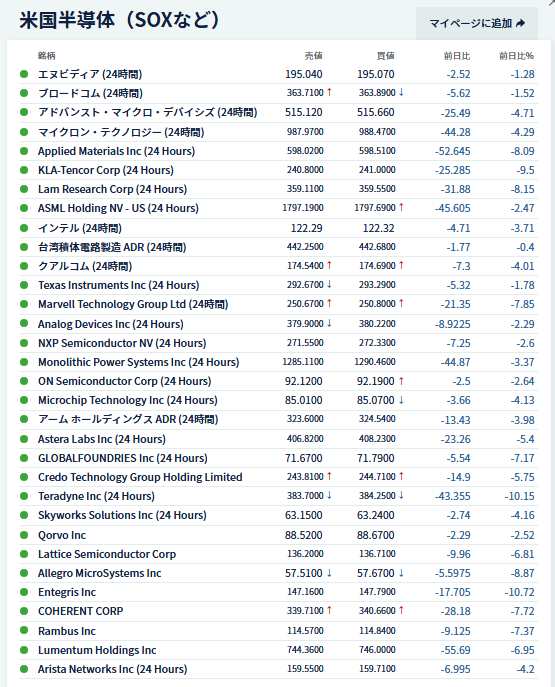This screenshot has height=687, width=555.
Task: Click green status dot for エヌビディア
Action: click(24, 74)
